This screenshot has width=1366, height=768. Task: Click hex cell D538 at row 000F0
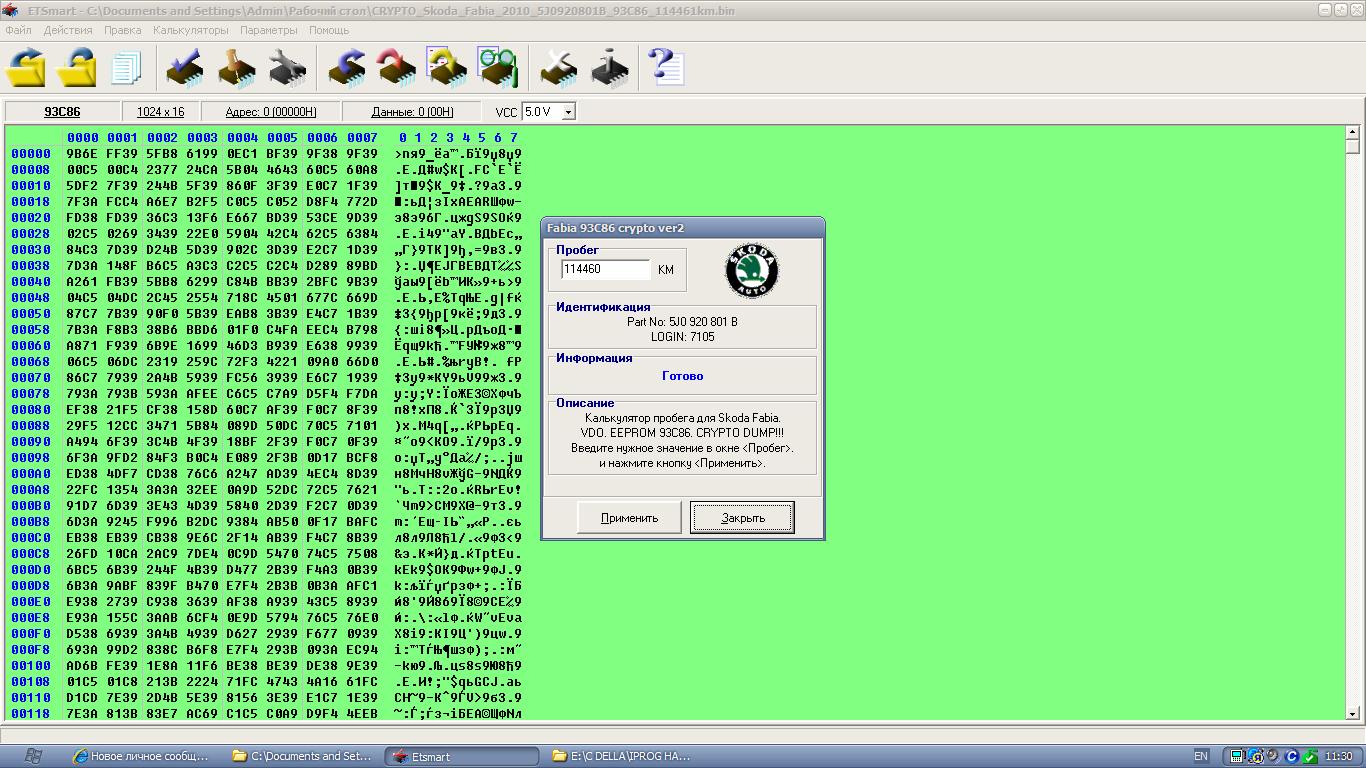coord(82,634)
